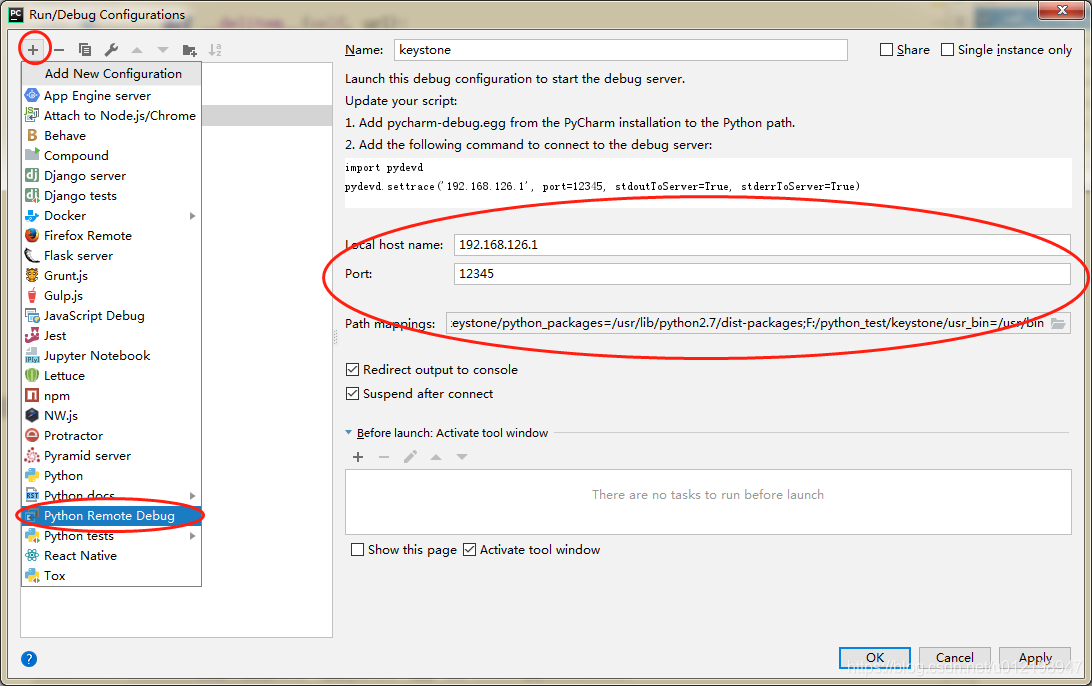Expand Python tests submenu
The image size is (1092, 686).
pos(192,536)
